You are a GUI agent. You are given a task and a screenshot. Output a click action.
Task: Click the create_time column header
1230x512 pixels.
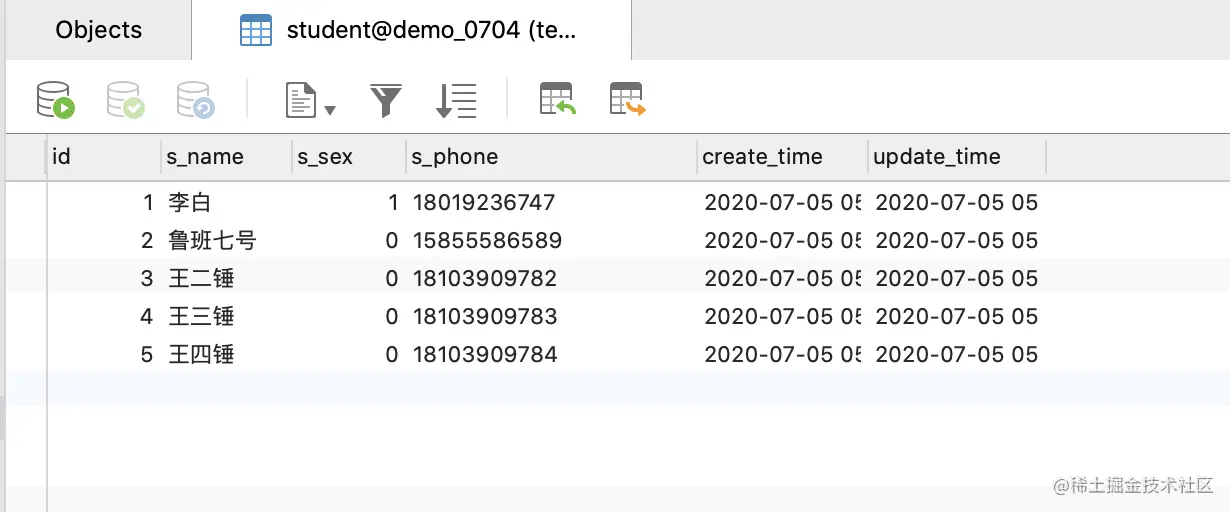(782, 157)
